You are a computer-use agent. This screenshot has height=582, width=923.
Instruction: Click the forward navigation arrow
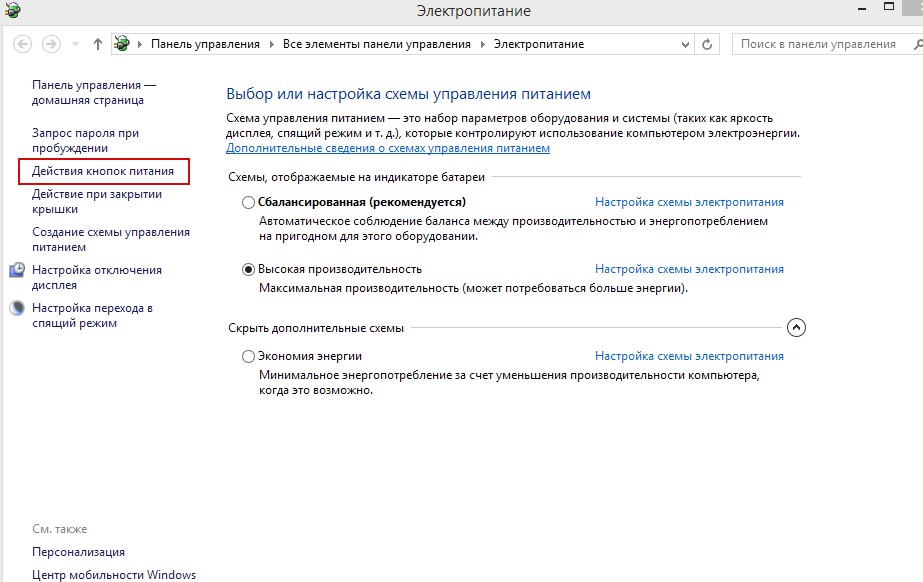pyautogui.click(x=51, y=44)
